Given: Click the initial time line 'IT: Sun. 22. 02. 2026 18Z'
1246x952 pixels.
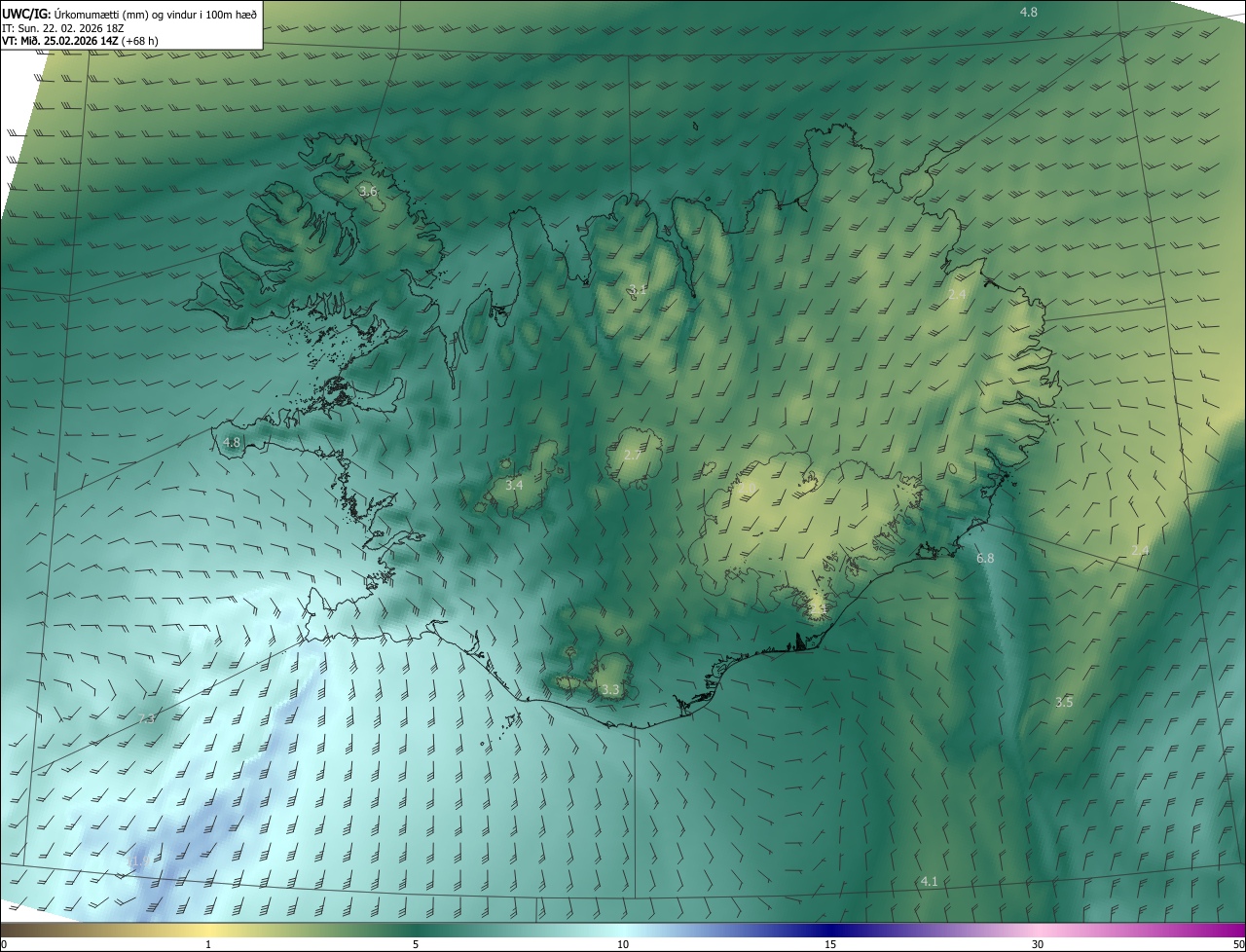Looking at the screenshot, I should point(62,27).
